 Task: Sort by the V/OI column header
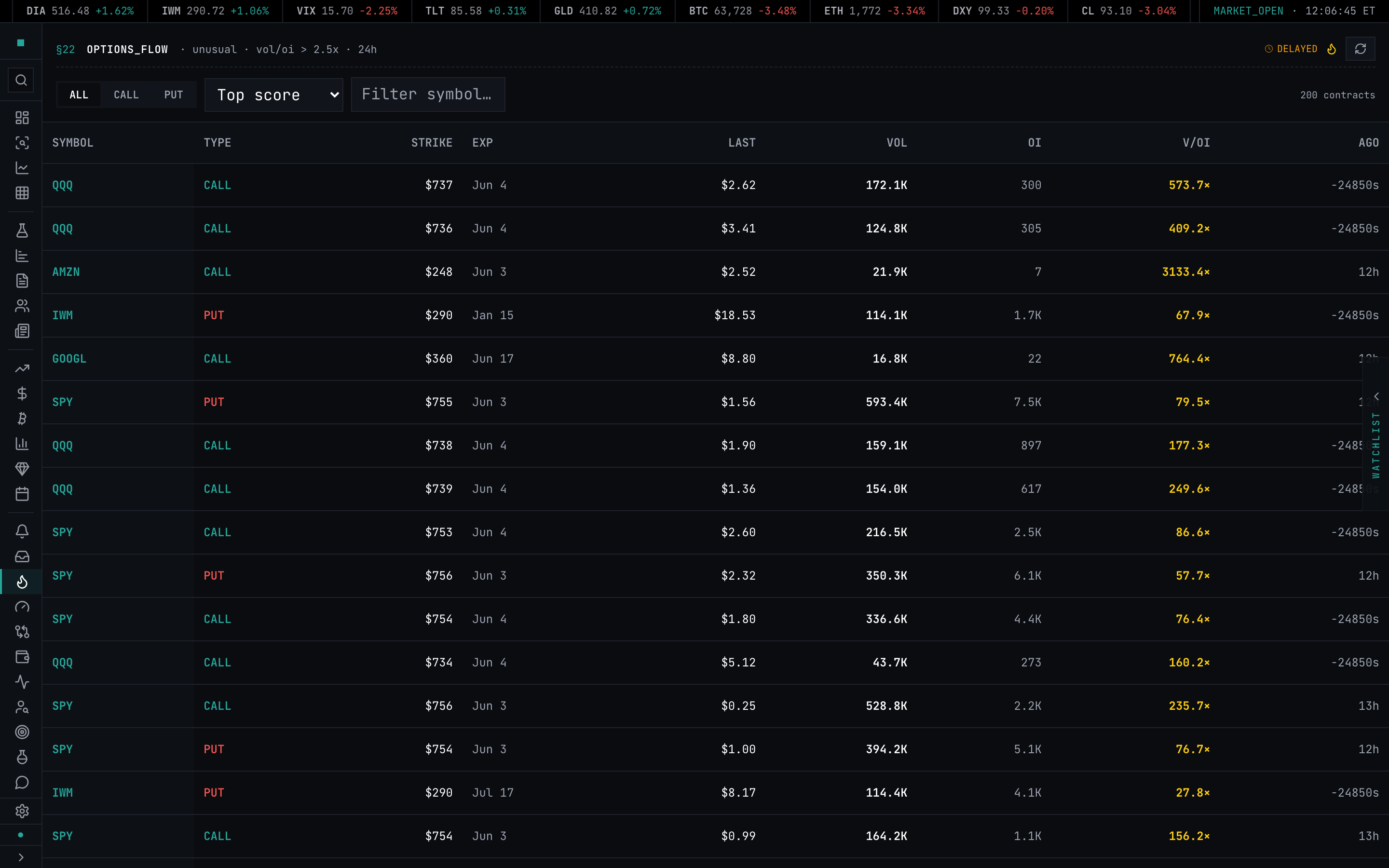pyautogui.click(x=1196, y=142)
